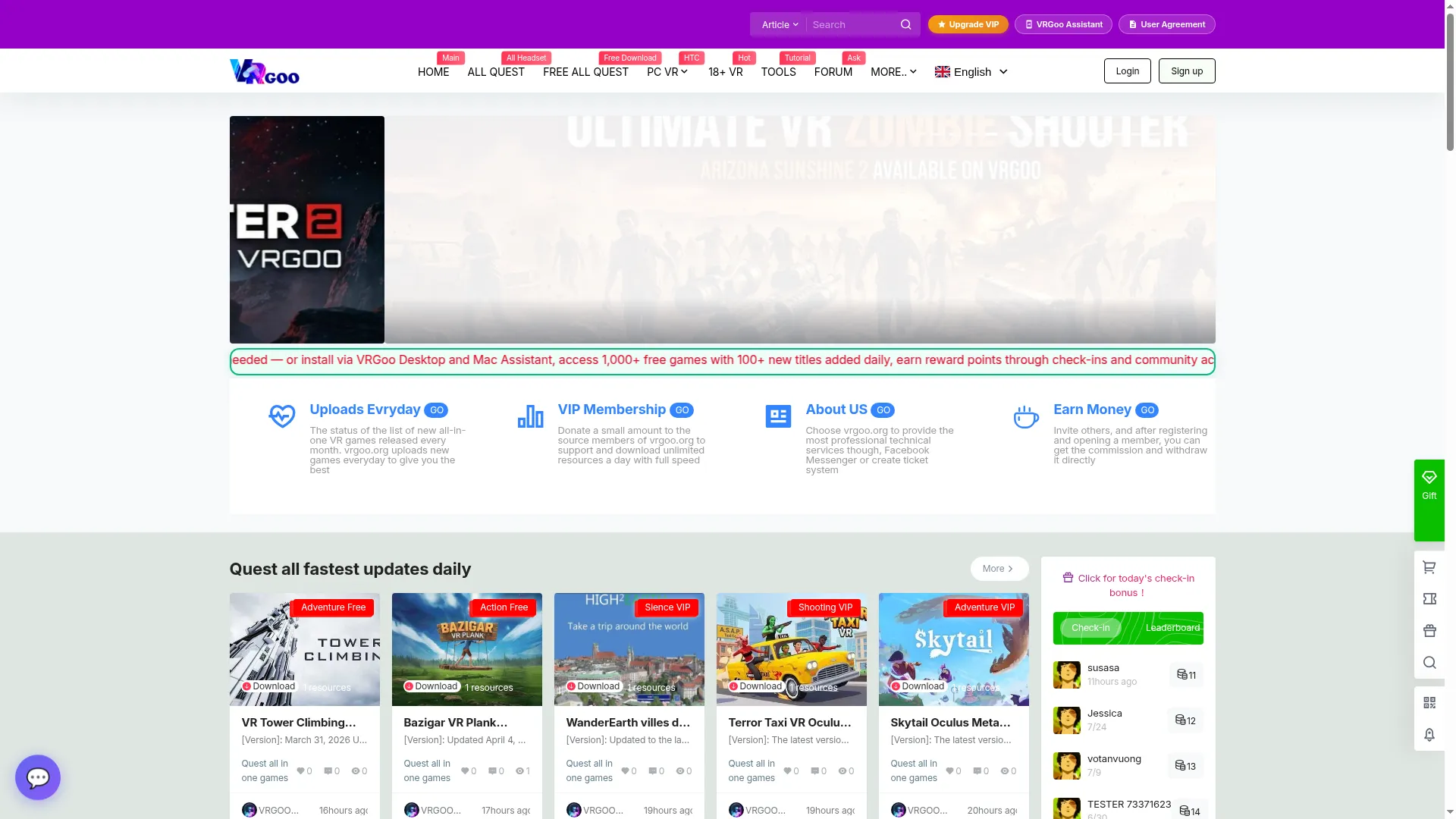Open the User Agreement
This screenshot has height=819, width=1456.
(x=1166, y=24)
